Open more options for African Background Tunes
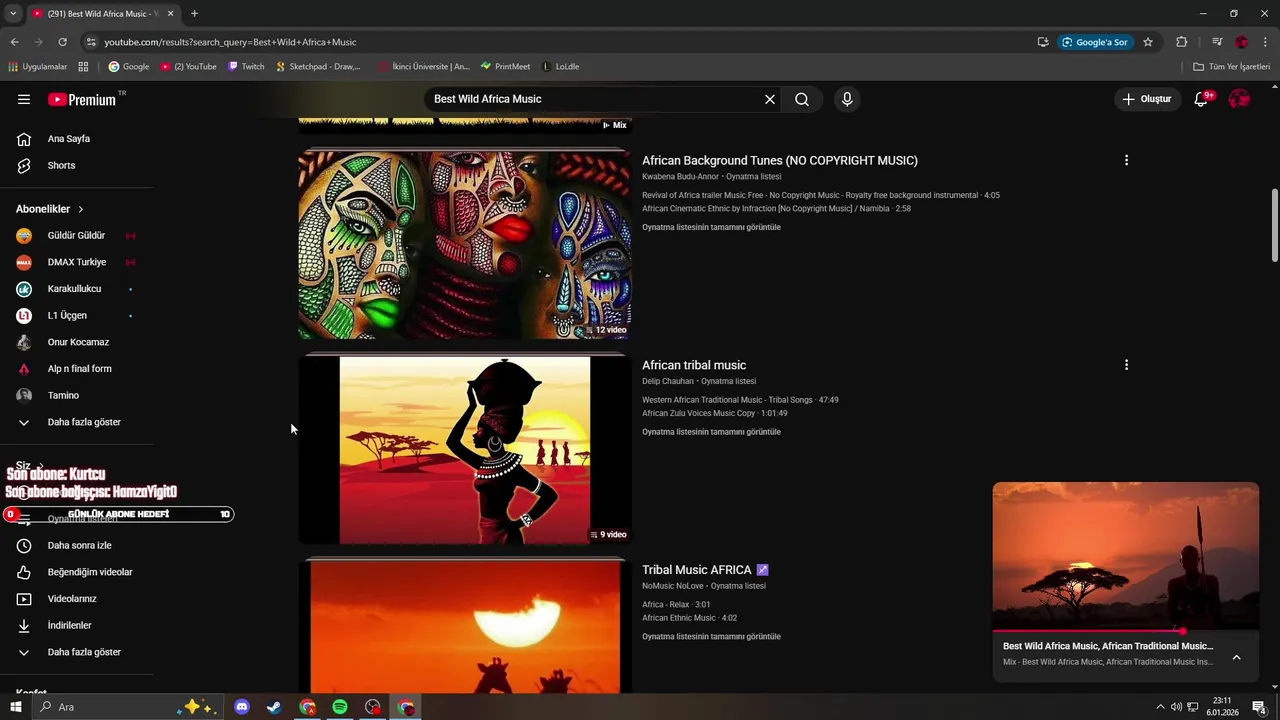The width and height of the screenshot is (1280, 720). [x=1126, y=160]
